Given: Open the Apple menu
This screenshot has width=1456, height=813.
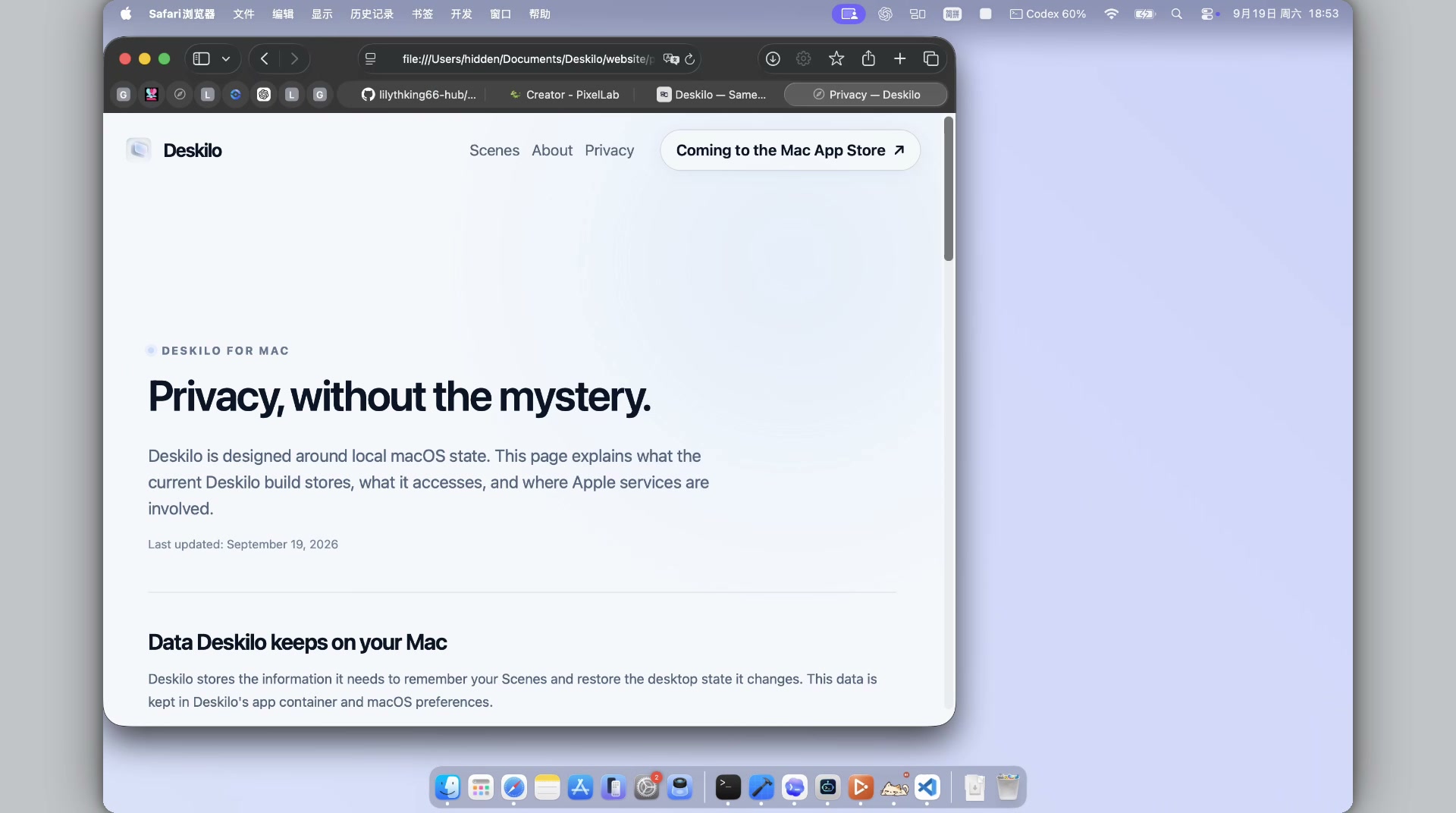Looking at the screenshot, I should pyautogui.click(x=126, y=14).
